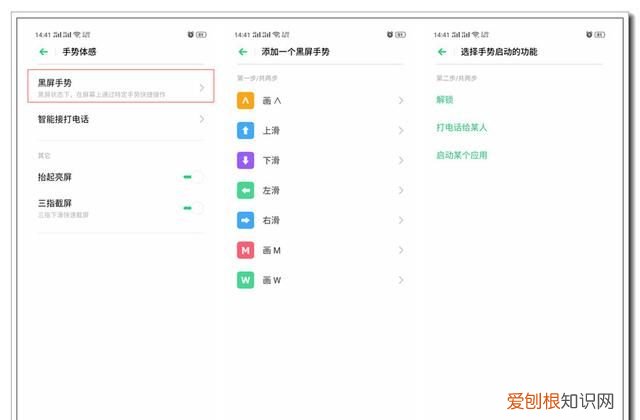Choose the blue 上滑 up-arrow icon

[245, 130]
